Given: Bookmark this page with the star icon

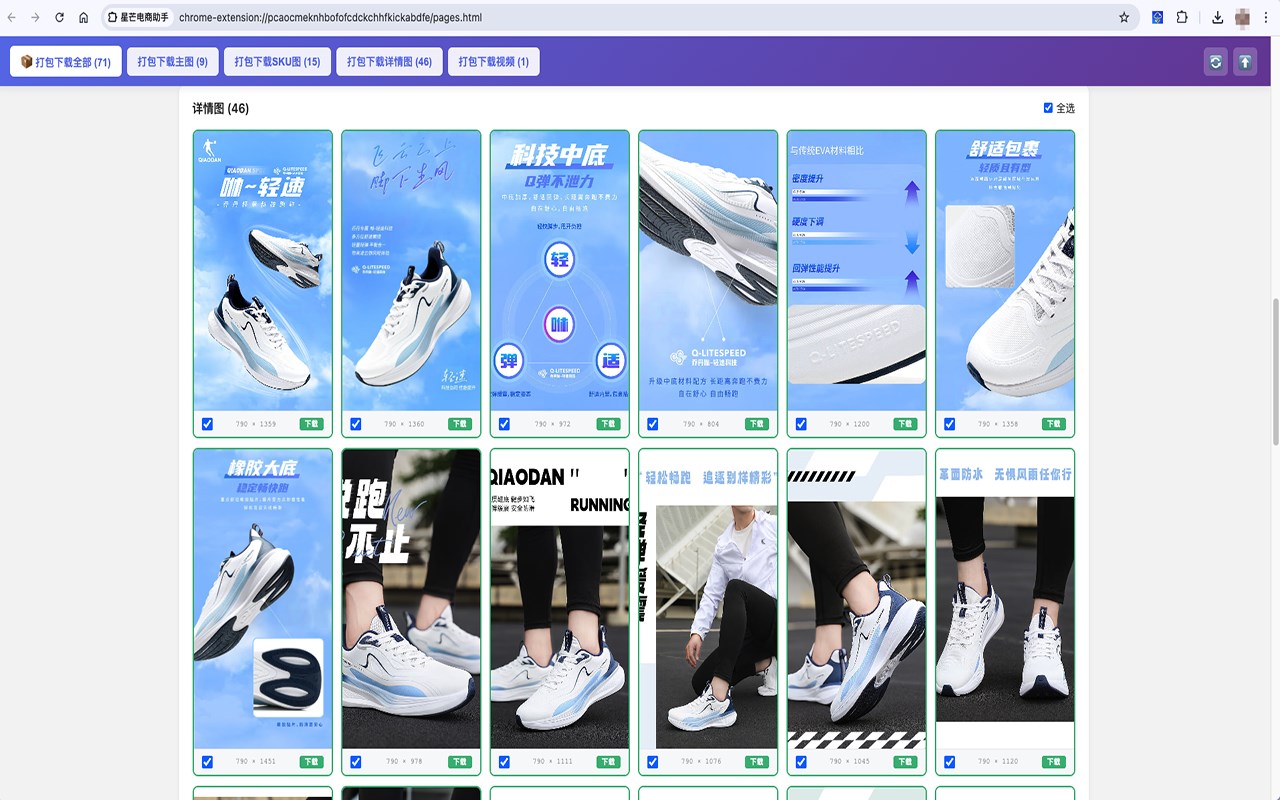Looking at the screenshot, I should click(1124, 17).
